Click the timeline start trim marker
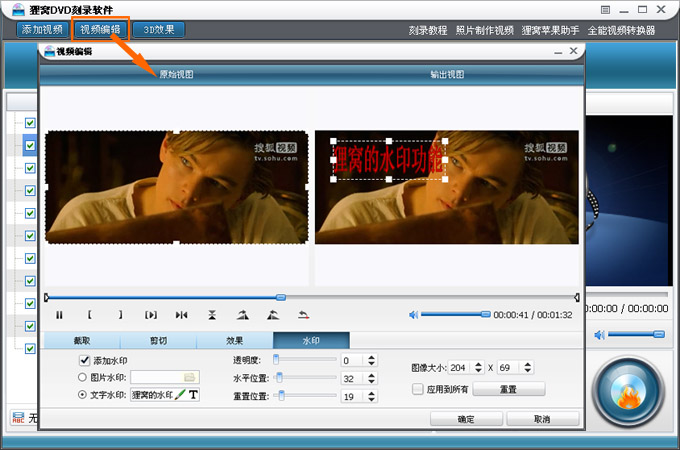Viewport: 680px width, 450px height. [x=46, y=297]
